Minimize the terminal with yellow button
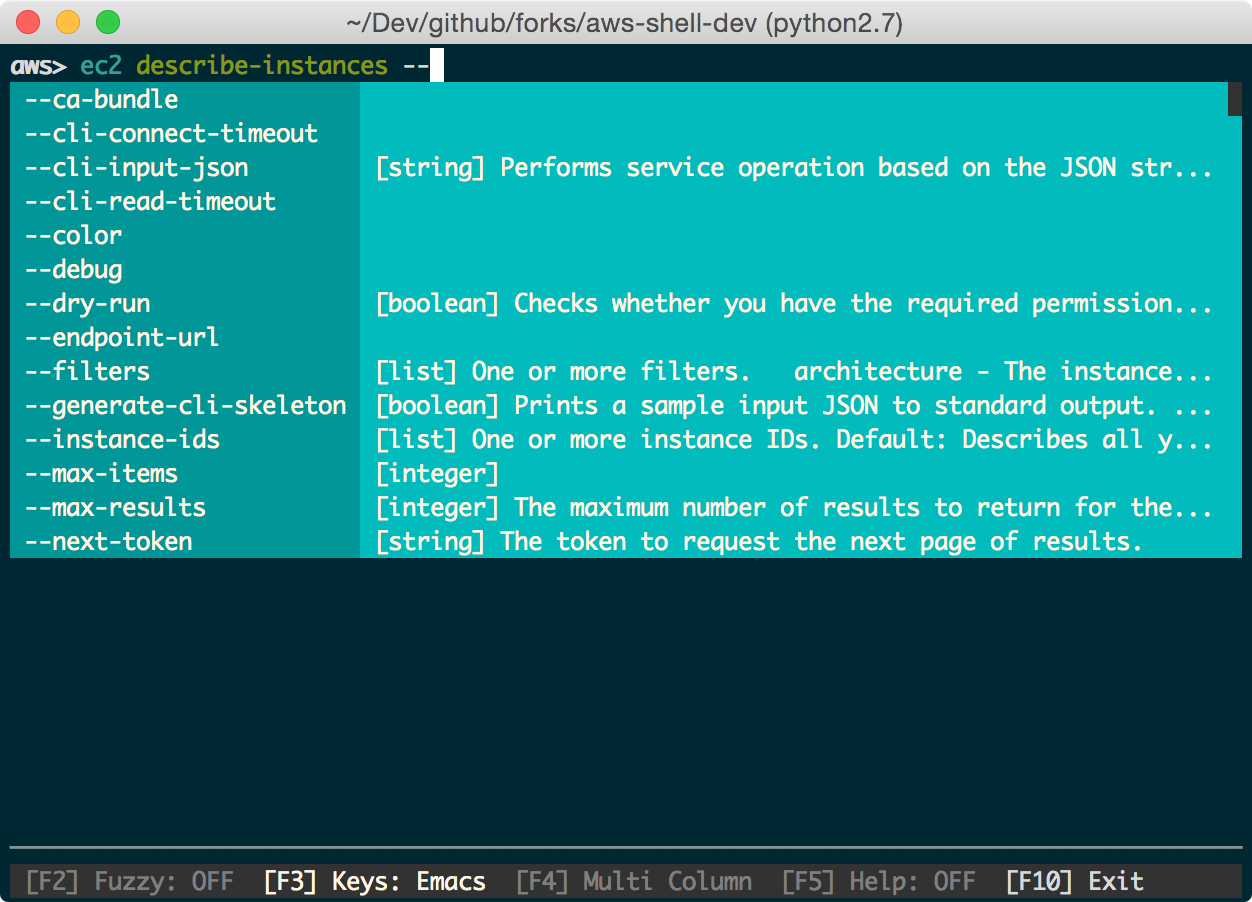This screenshot has height=902, width=1252. [68, 21]
